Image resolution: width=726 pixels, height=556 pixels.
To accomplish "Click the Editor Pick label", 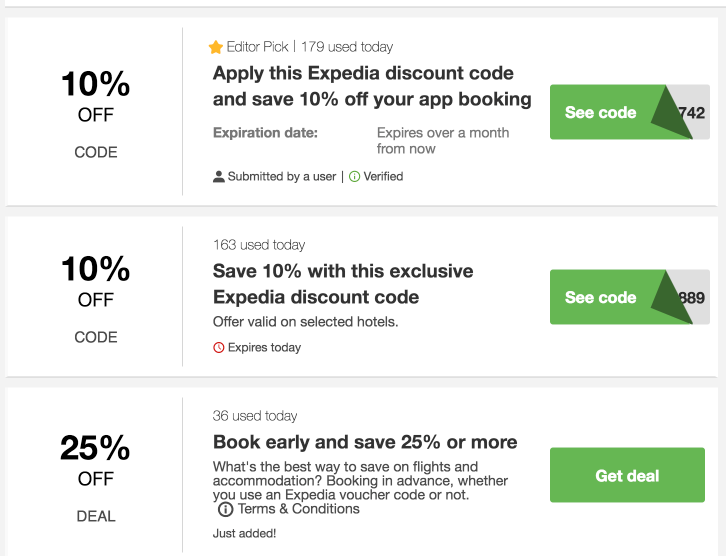I will point(258,47).
